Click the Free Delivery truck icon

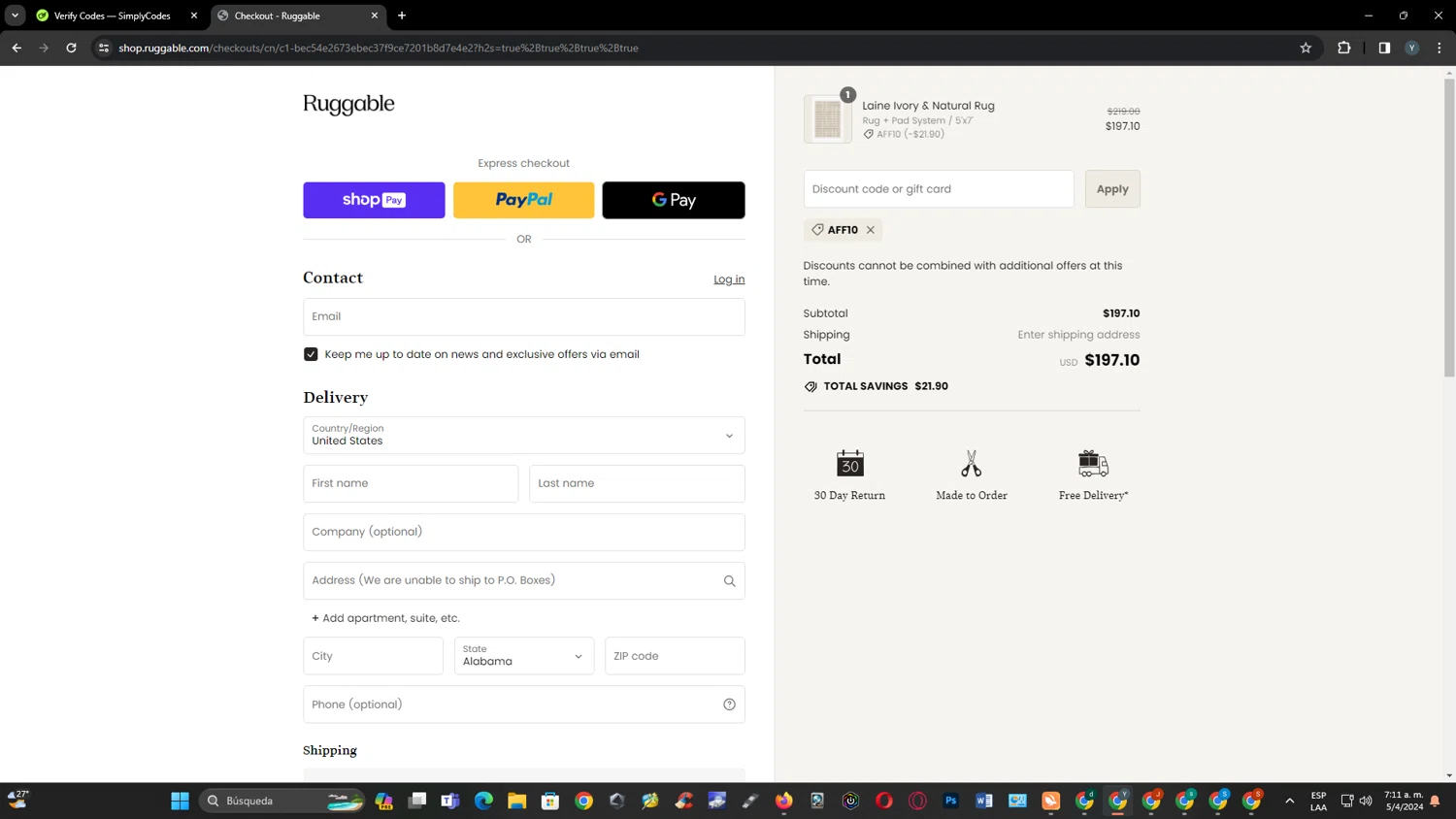1093,463
